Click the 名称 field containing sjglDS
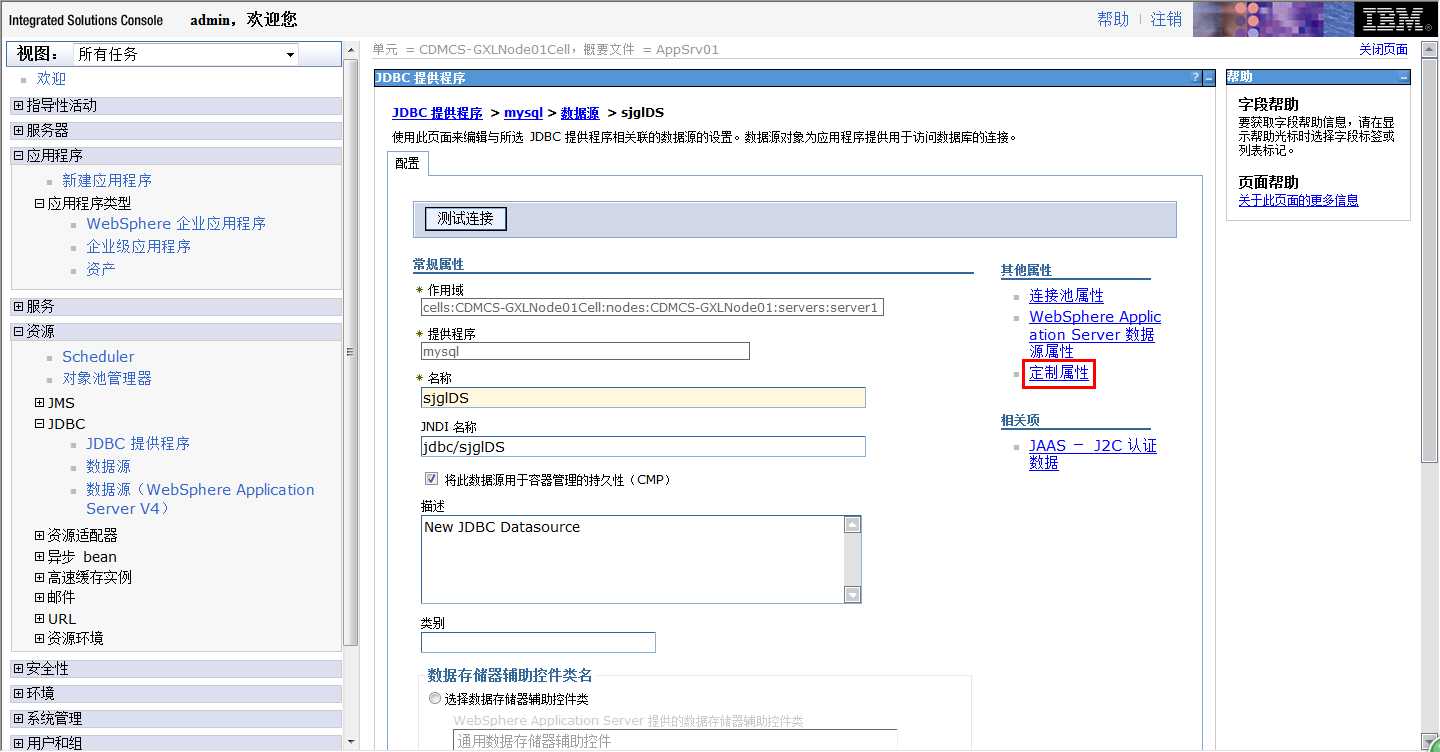 (643, 398)
